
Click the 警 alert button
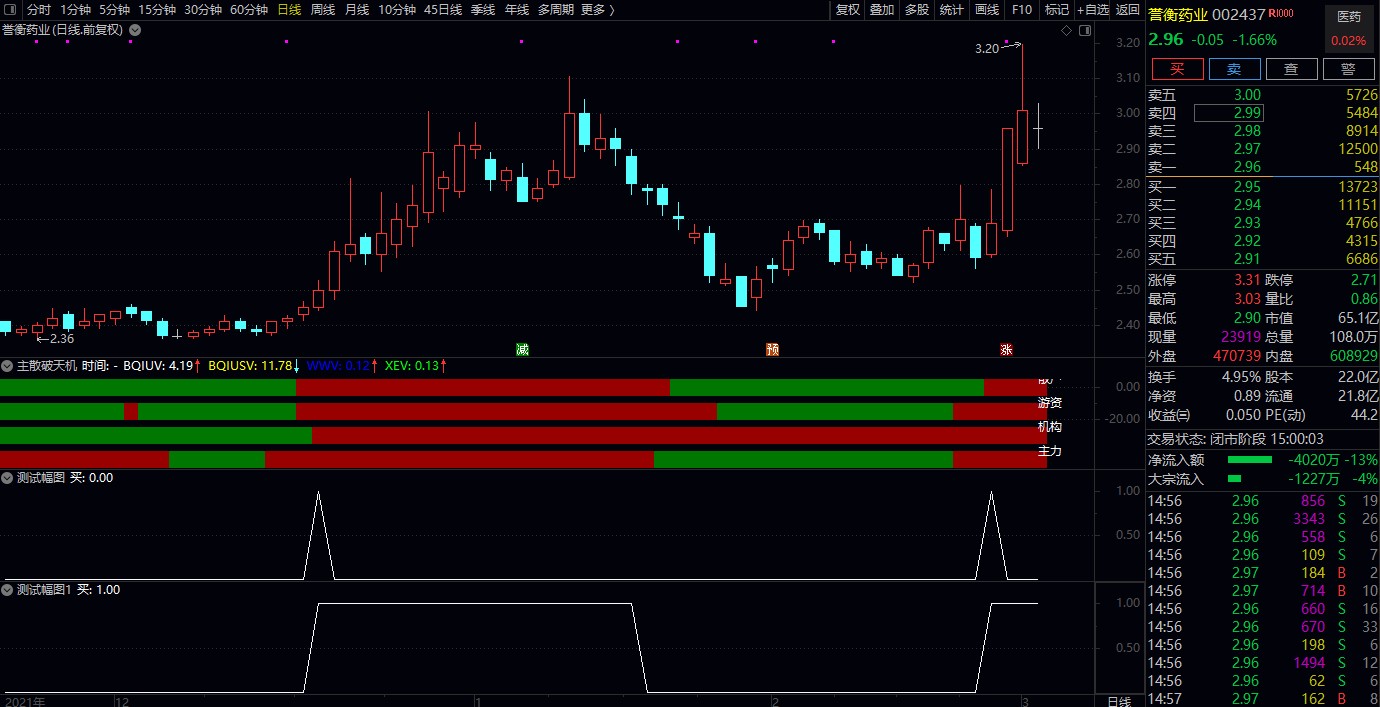coord(1348,69)
